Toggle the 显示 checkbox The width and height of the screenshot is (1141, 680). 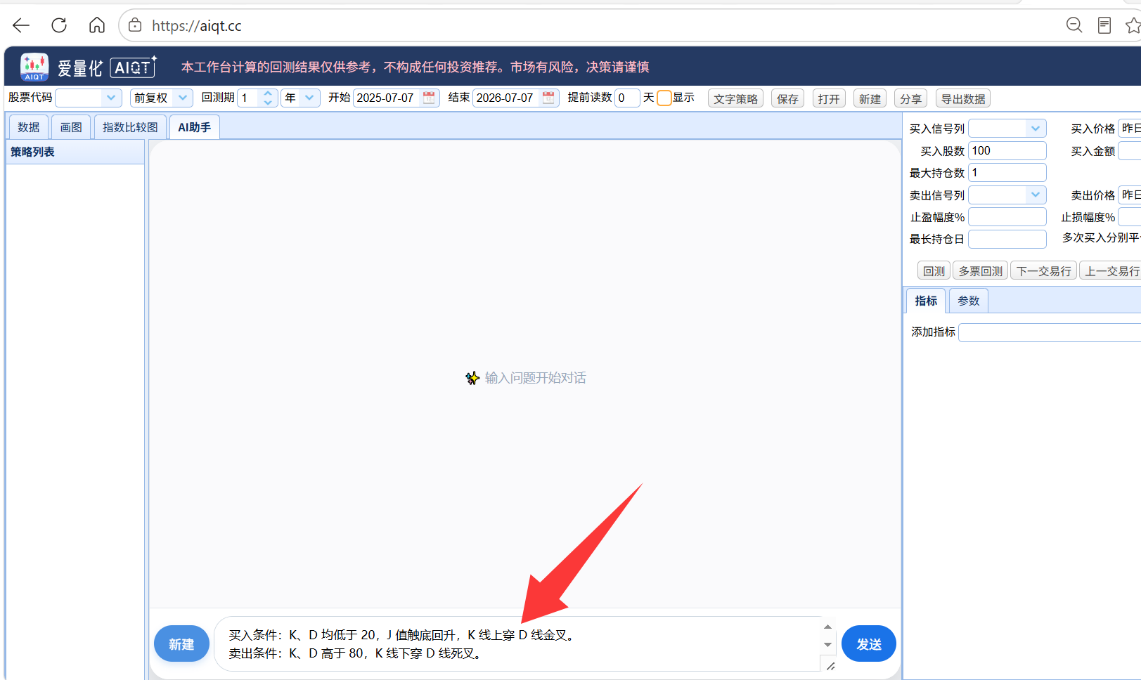point(664,98)
